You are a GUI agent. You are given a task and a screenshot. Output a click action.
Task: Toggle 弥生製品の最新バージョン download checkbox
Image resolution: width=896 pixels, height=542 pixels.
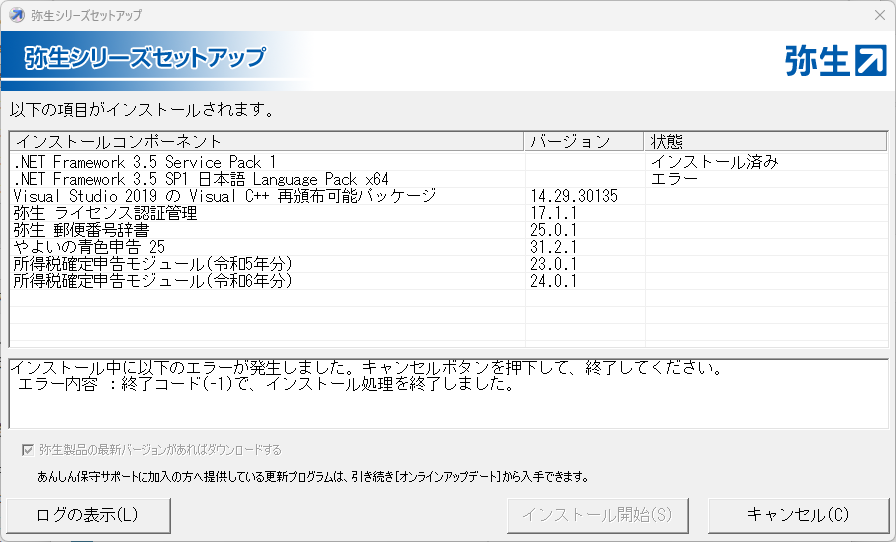[x=27, y=450]
